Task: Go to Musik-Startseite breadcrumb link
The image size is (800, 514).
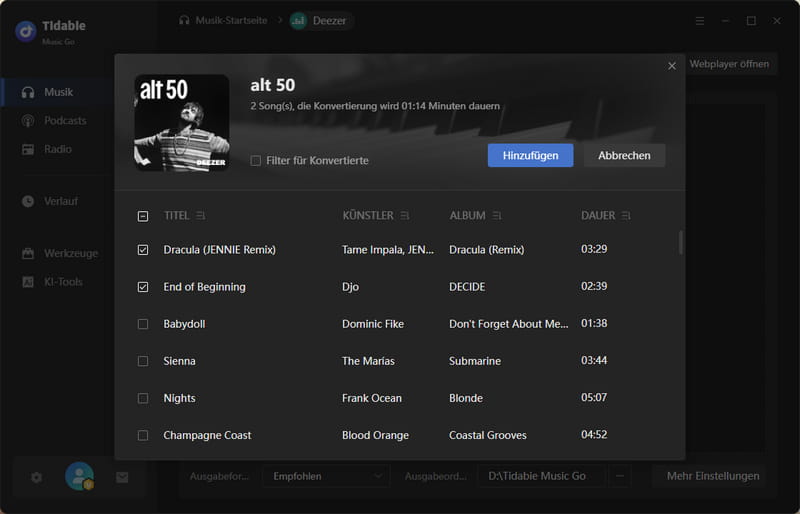Action: pos(231,20)
